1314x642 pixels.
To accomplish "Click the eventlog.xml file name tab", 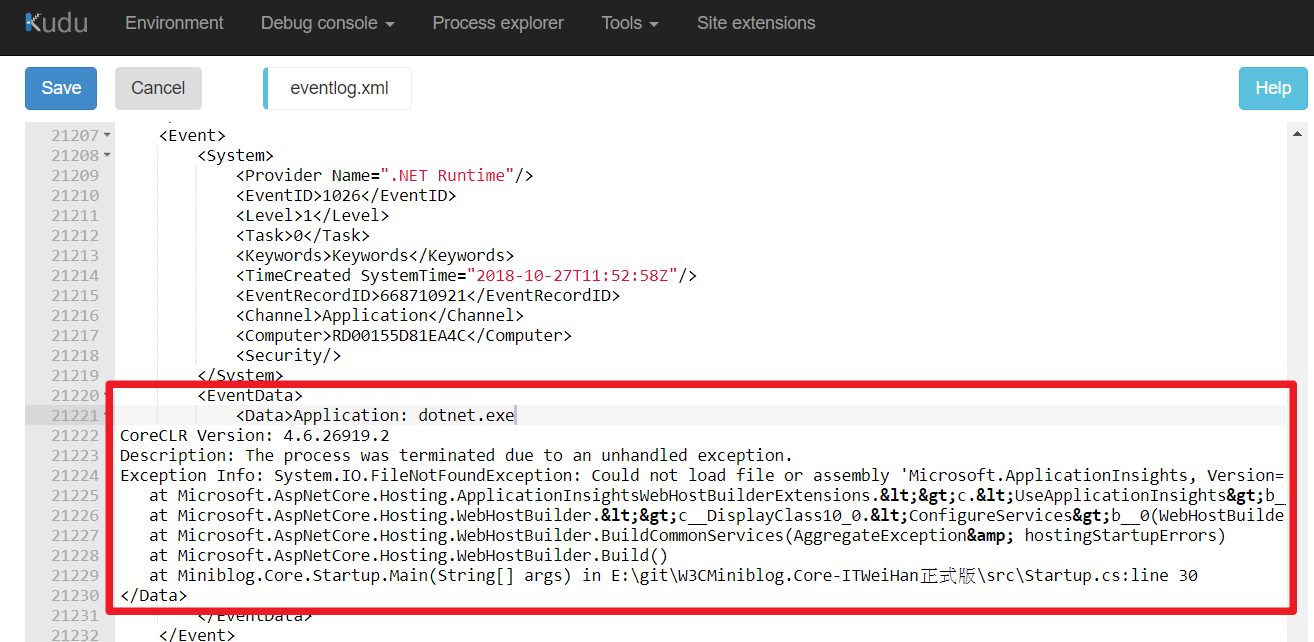I will click(x=338, y=88).
